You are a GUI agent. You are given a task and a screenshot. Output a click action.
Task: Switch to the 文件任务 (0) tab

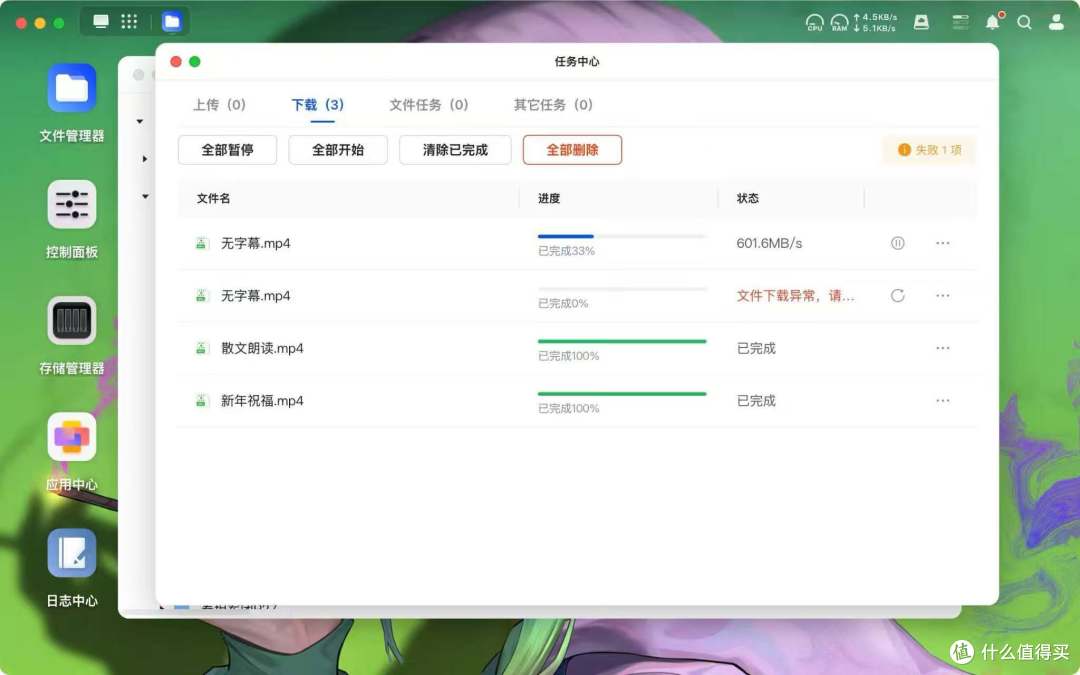click(428, 105)
